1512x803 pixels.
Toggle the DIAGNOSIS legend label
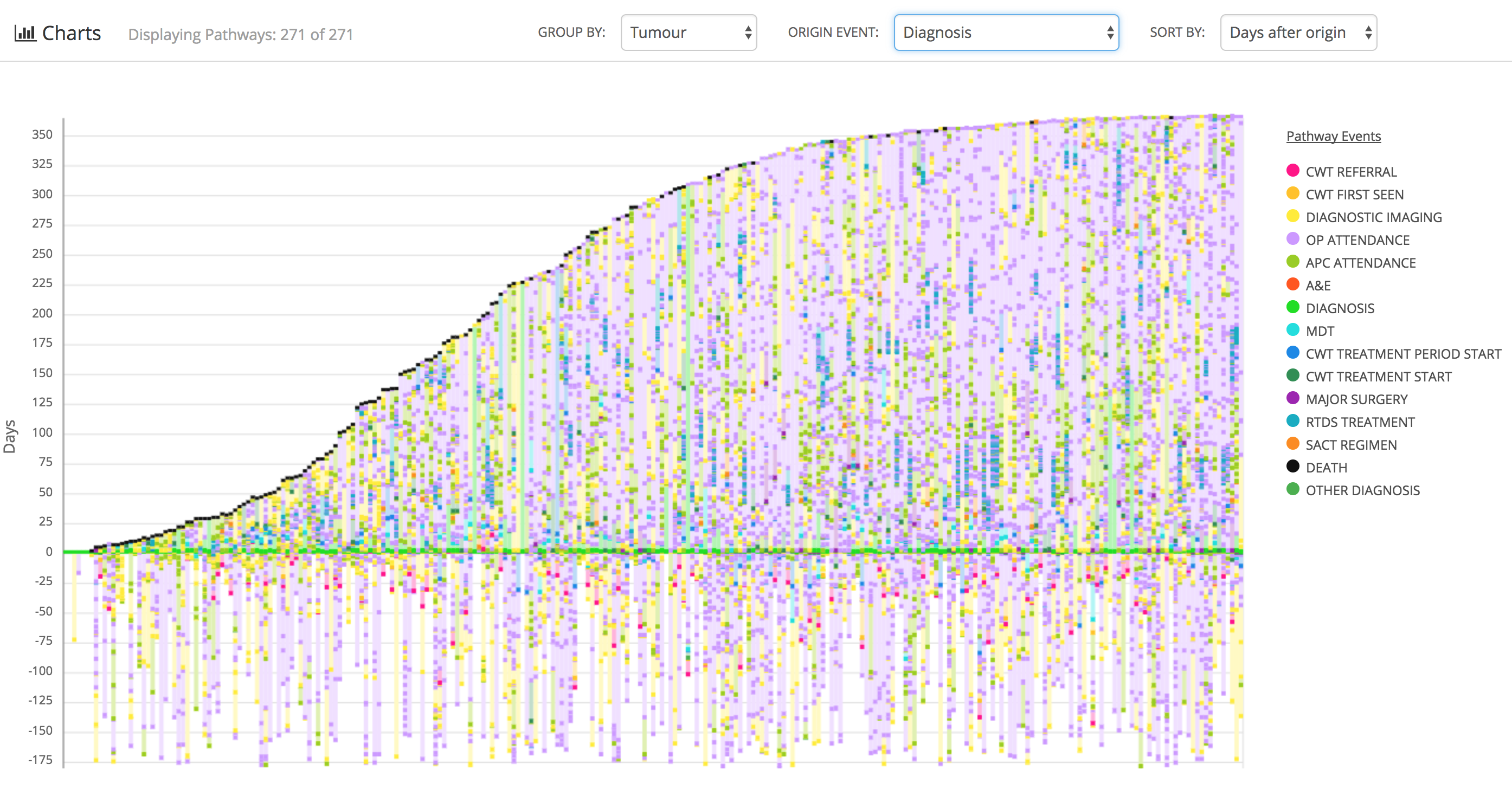coord(1340,308)
